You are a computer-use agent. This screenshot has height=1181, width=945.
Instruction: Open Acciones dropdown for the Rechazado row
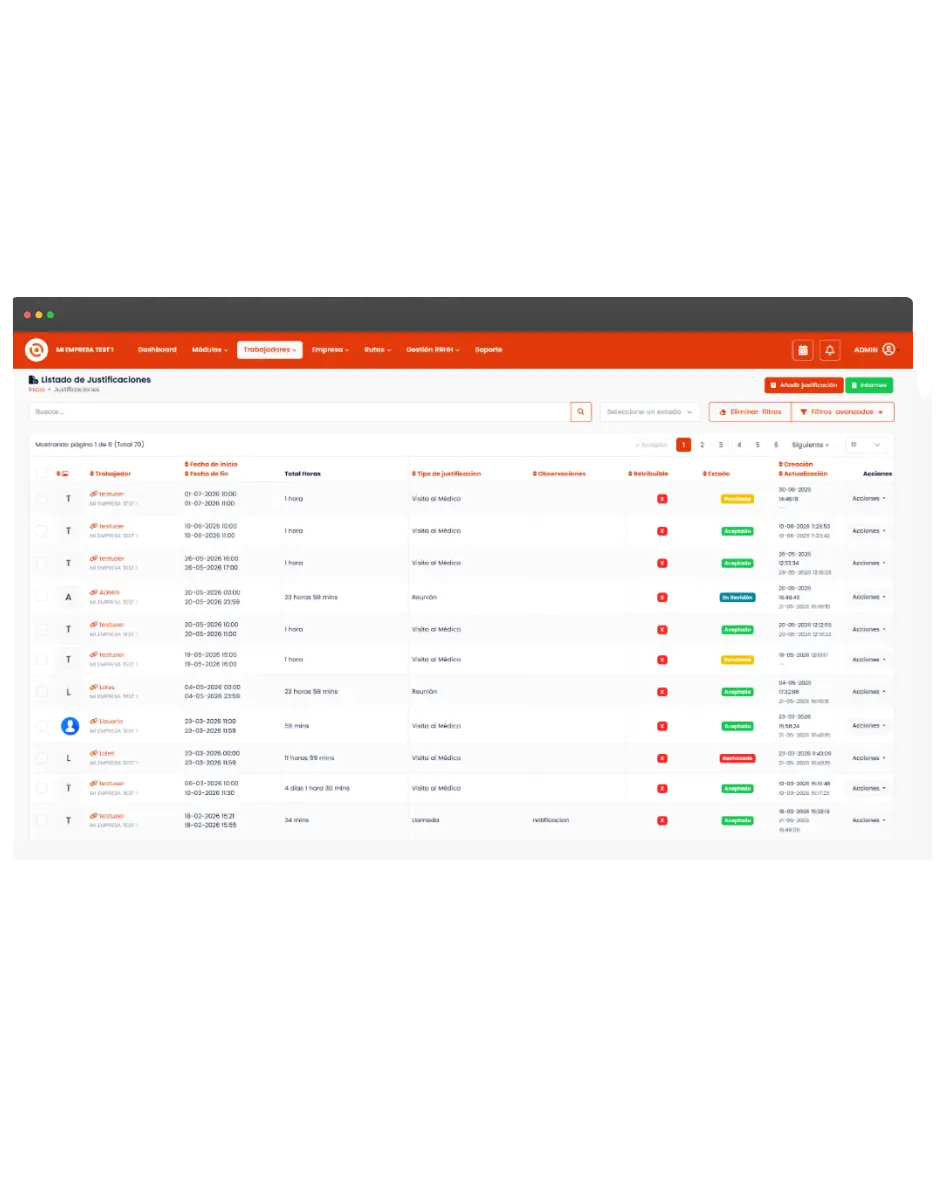(x=869, y=758)
